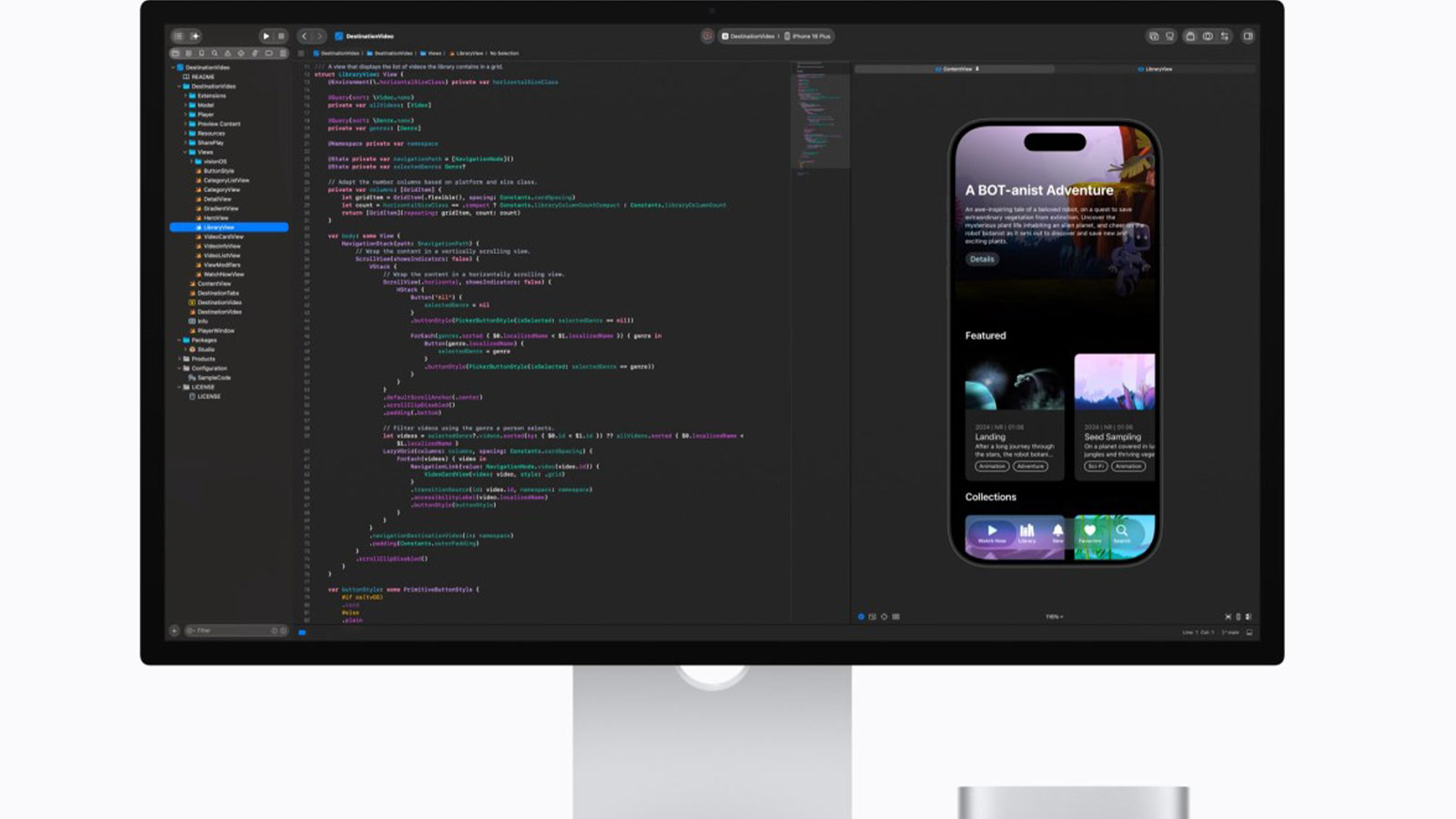Click the Views breadcrumb in jump bar
1456x819 pixels.
(x=431, y=54)
